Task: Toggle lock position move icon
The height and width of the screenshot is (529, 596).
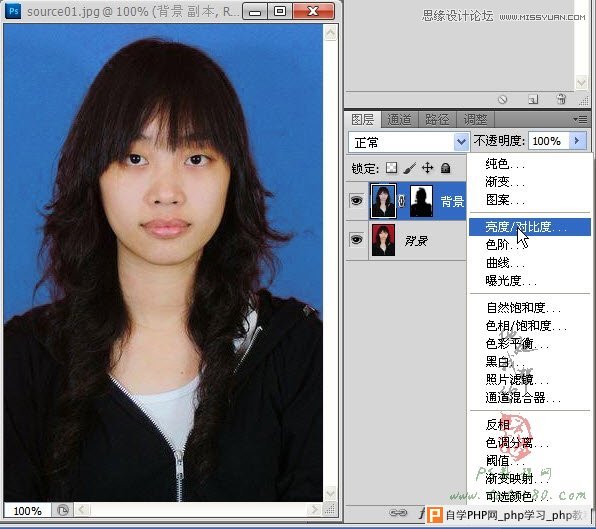Action: click(x=428, y=168)
